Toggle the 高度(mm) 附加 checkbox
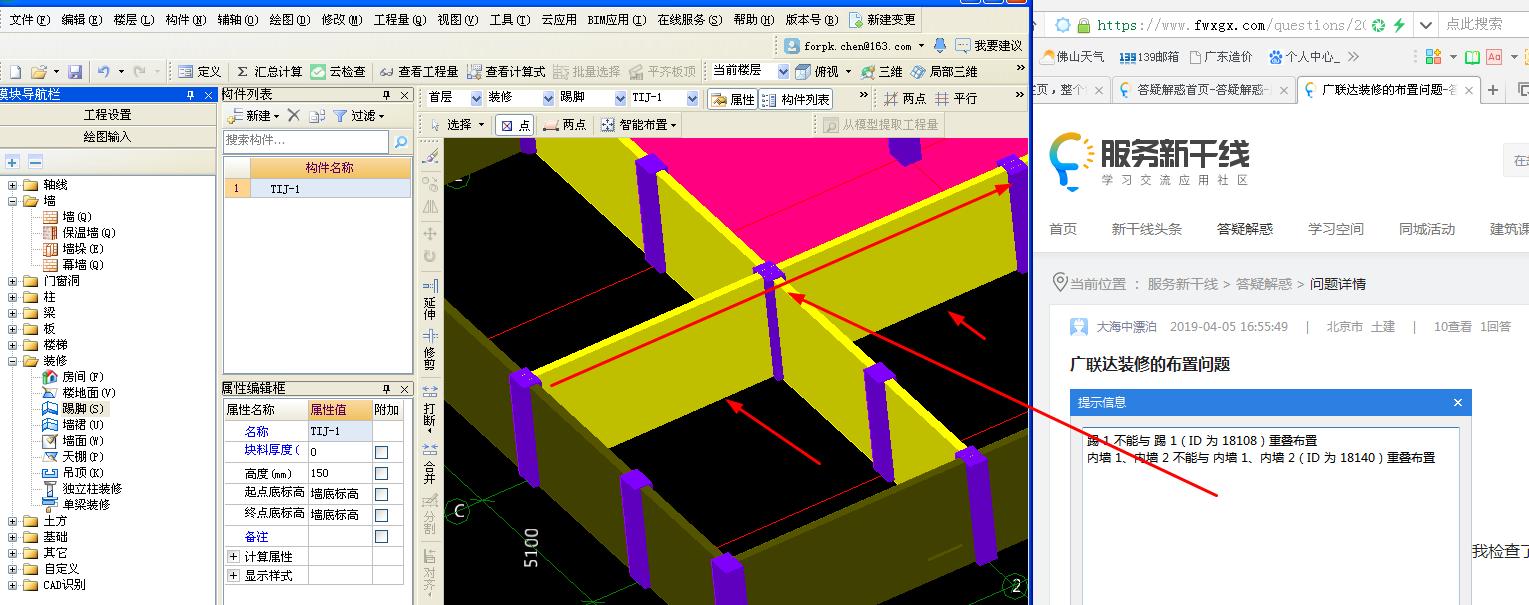 tap(381, 473)
